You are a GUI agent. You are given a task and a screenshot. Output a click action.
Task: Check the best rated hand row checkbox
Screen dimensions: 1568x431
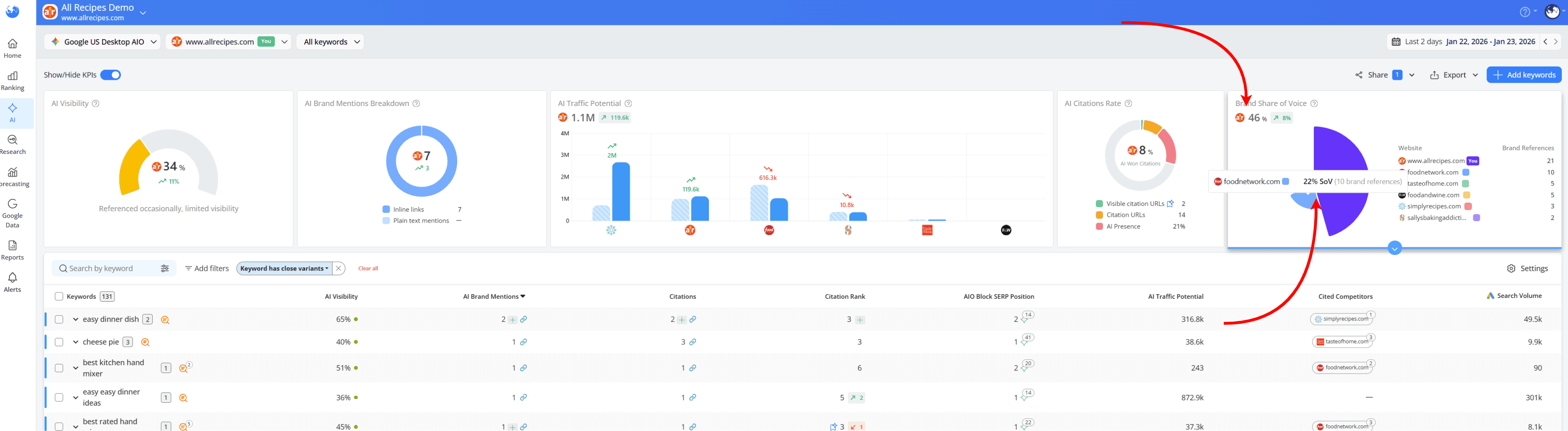click(59, 426)
